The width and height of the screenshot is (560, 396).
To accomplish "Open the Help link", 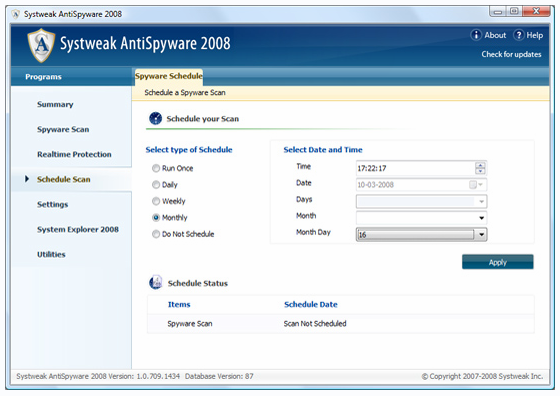I will click(535, 35).
